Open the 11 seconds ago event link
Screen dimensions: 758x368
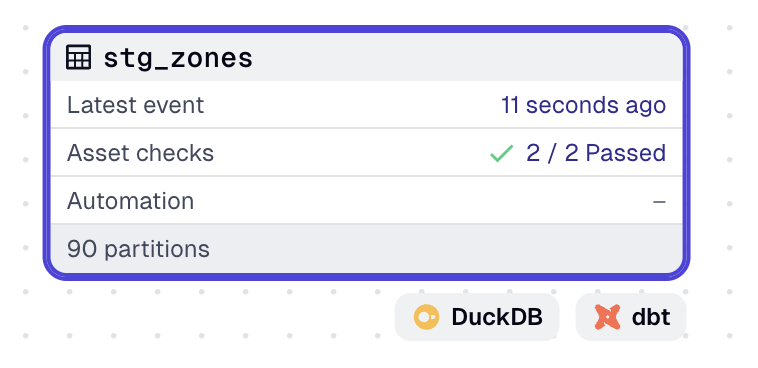(583, 105)
